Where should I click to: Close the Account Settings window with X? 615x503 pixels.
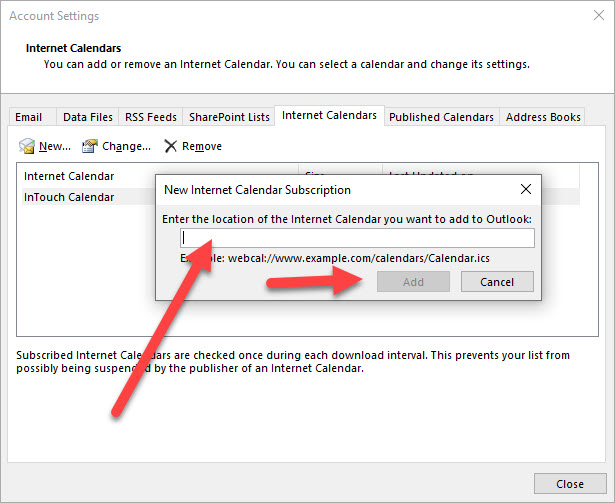599,15
